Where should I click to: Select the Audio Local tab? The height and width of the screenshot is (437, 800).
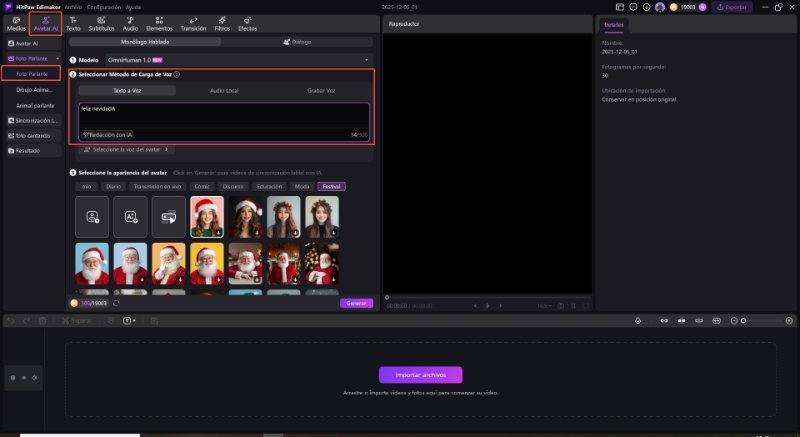click(224, 90)
